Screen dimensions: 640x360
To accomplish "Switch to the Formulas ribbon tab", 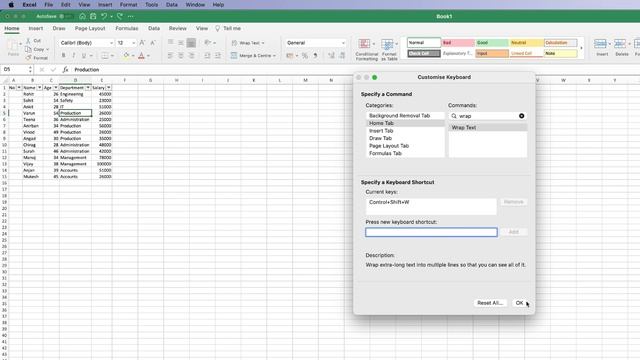I will 127,29.
